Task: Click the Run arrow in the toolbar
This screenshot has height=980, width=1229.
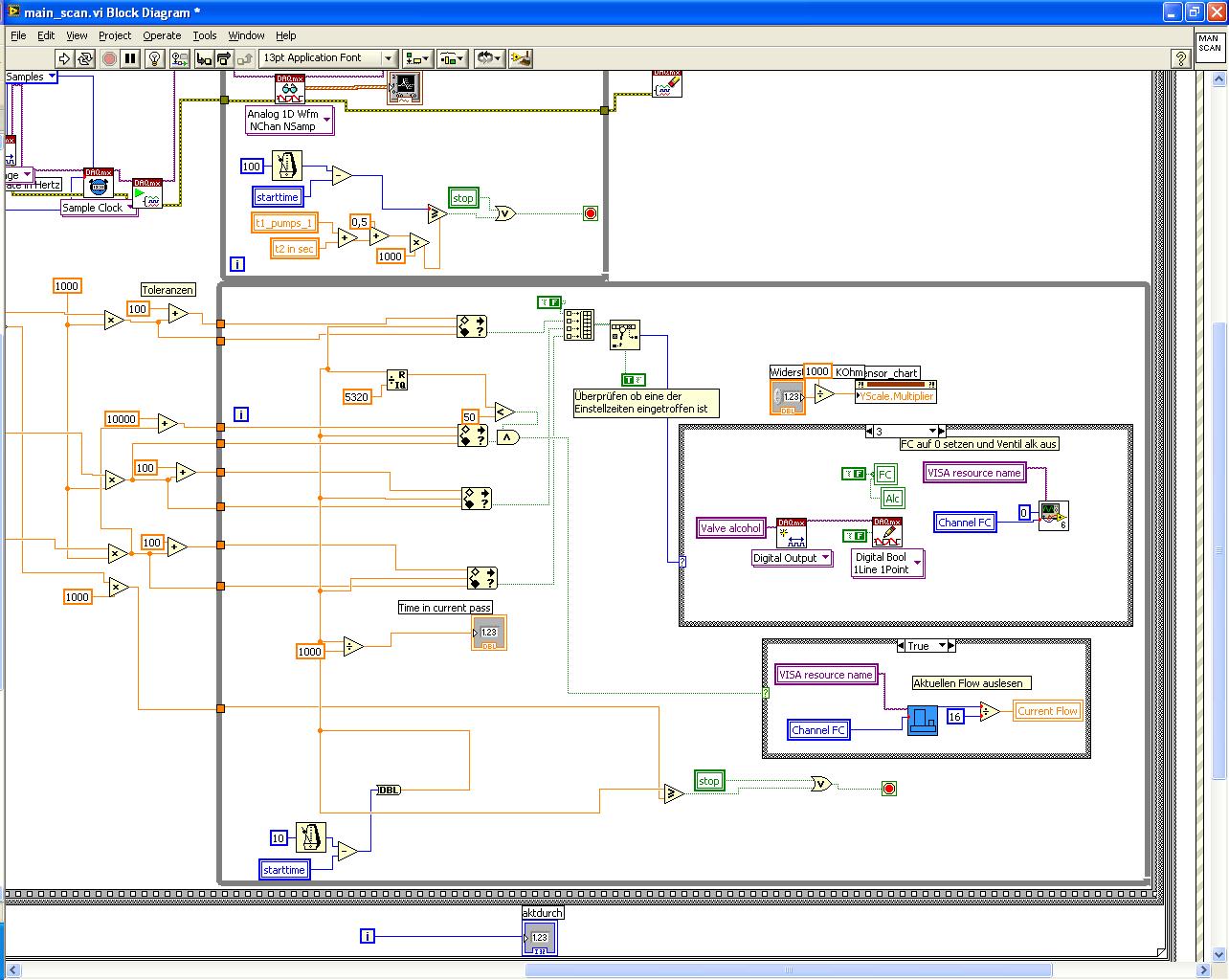Action: pyautogui.click(x=64, y=58)
